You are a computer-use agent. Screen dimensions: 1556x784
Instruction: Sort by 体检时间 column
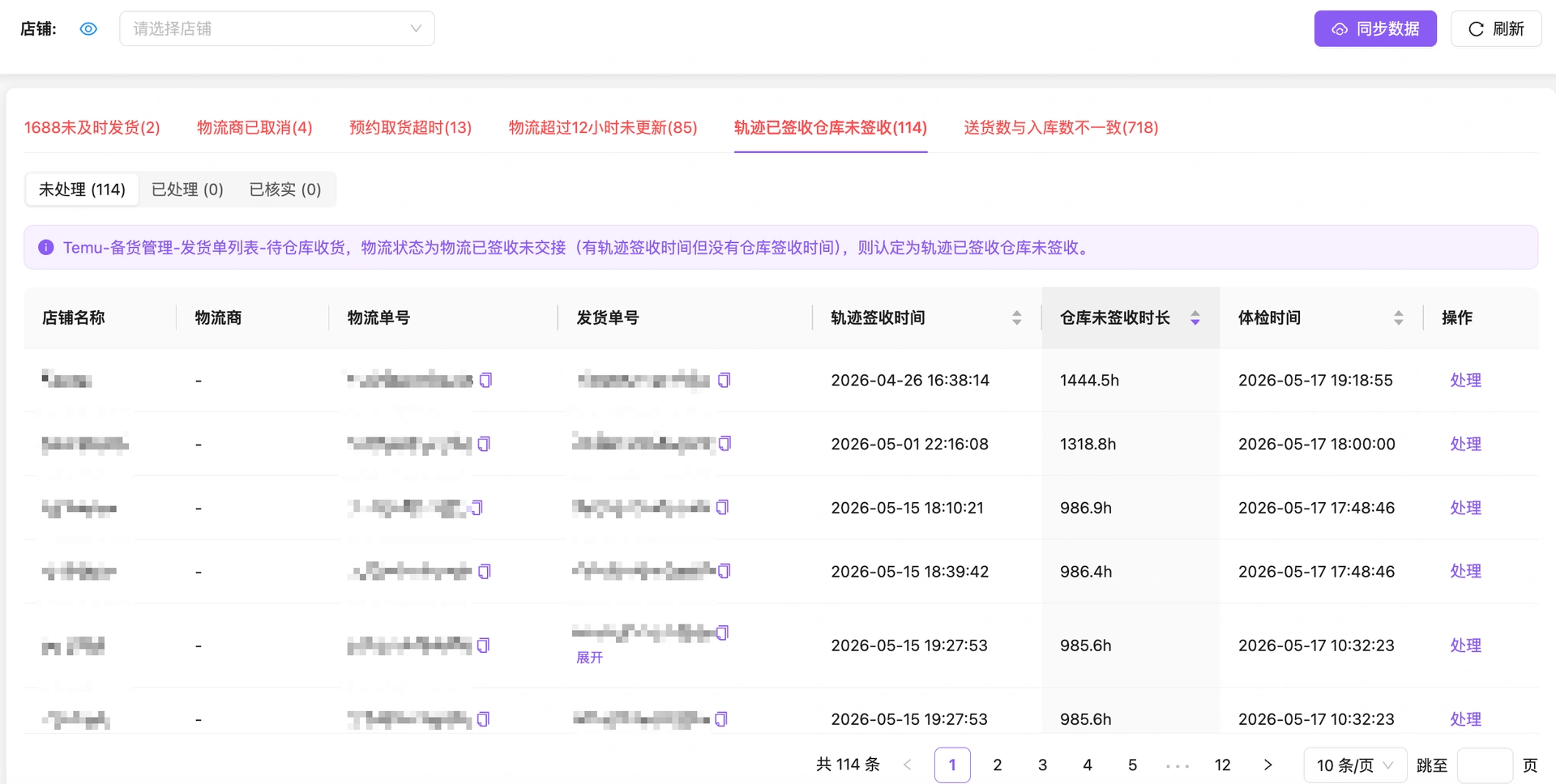click(x=1398, y=318)
